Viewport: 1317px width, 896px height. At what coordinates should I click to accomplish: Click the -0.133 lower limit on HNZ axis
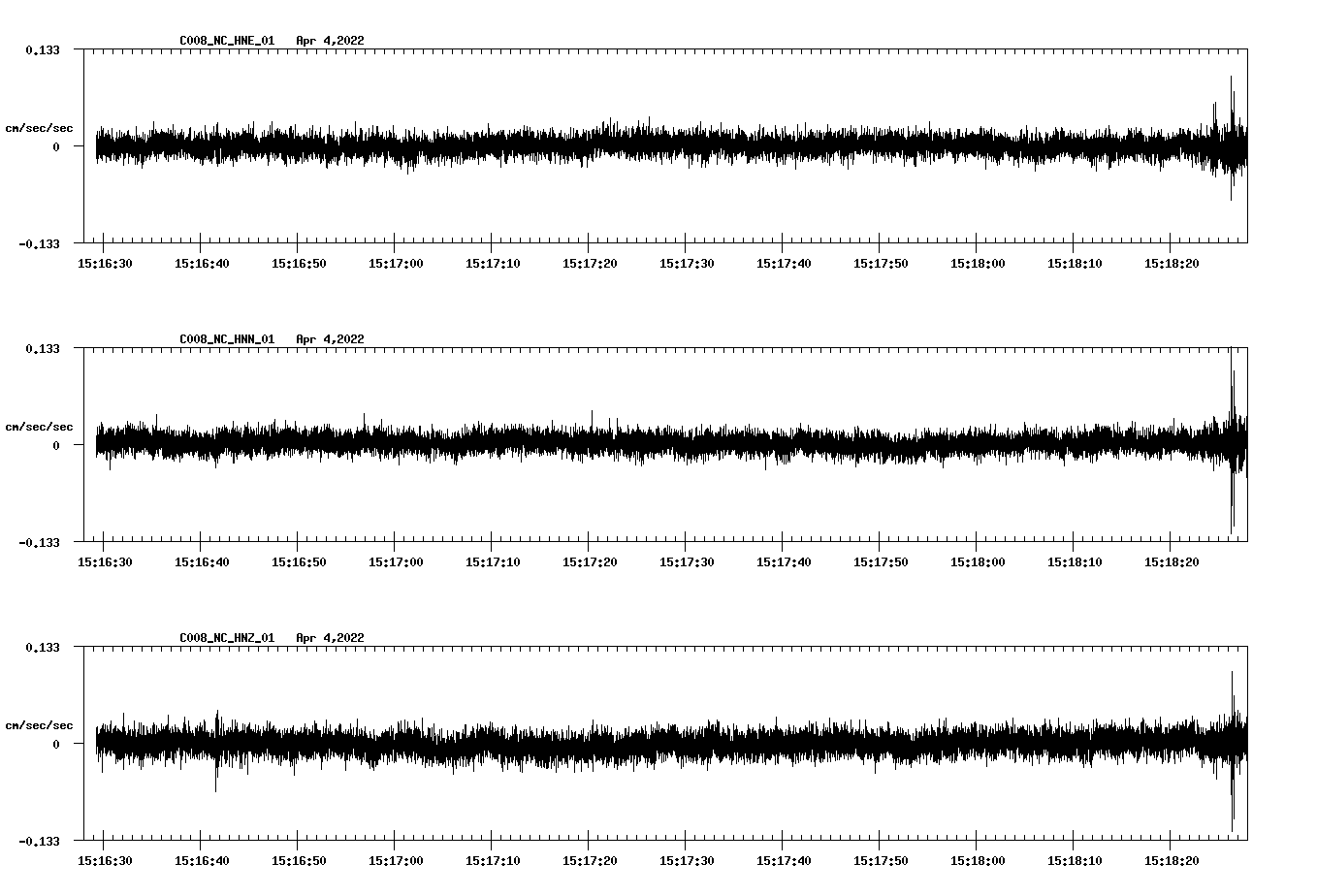(x=40, y=842)
